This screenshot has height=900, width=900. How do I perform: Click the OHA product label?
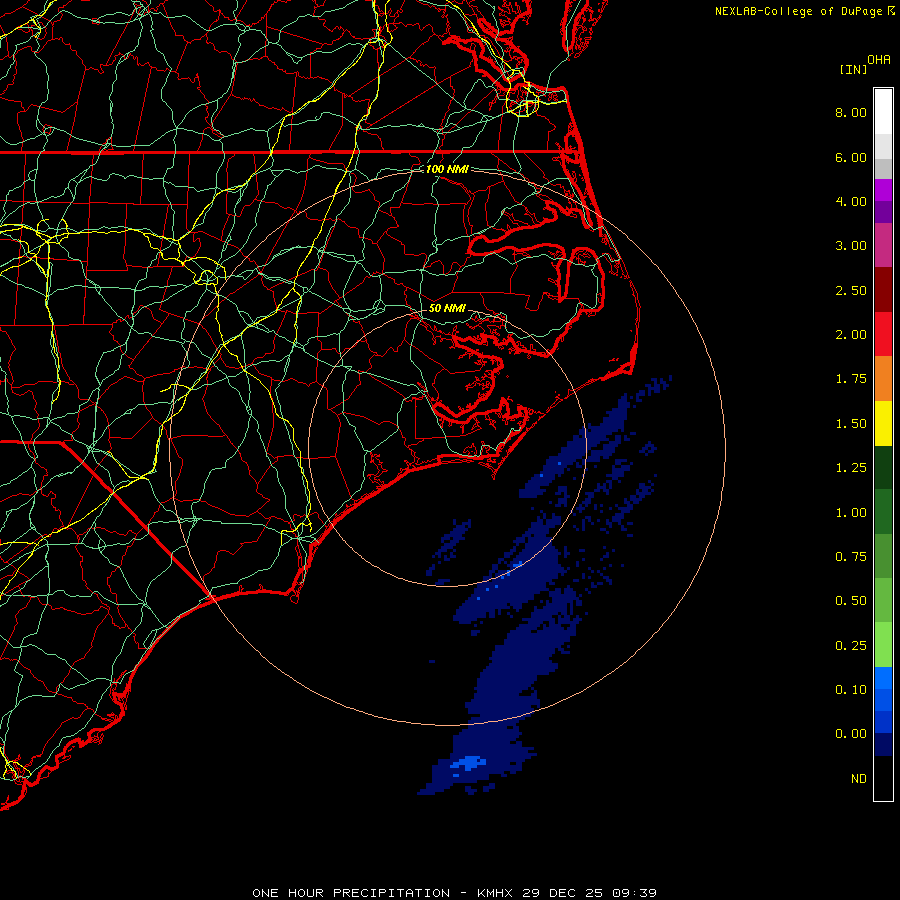[x=879, y=60]
